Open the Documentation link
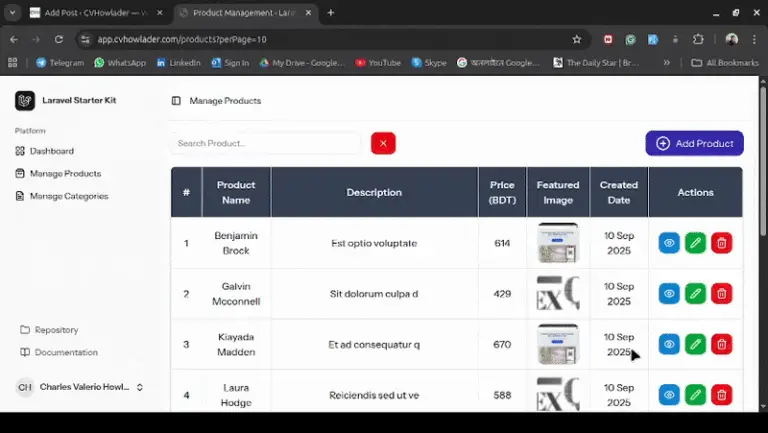 tap(66, 352)
